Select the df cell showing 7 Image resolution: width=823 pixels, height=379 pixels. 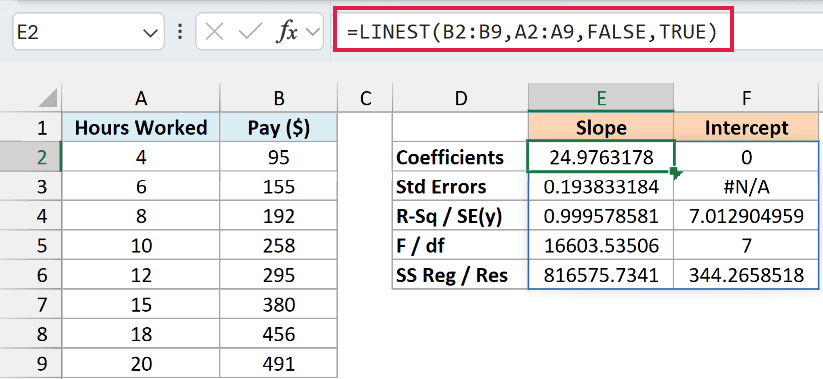point(746,245)
